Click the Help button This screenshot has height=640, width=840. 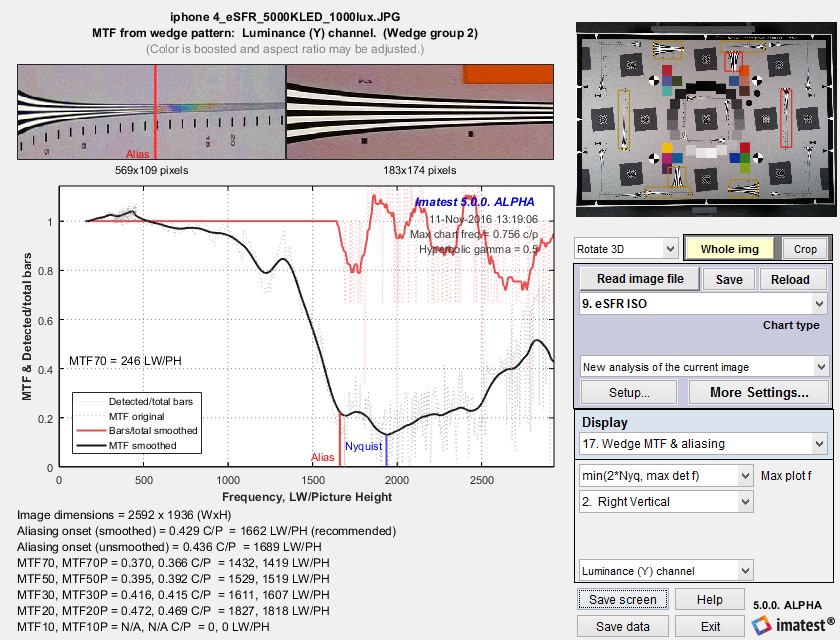pyautogui.click(x=709, y=599)
